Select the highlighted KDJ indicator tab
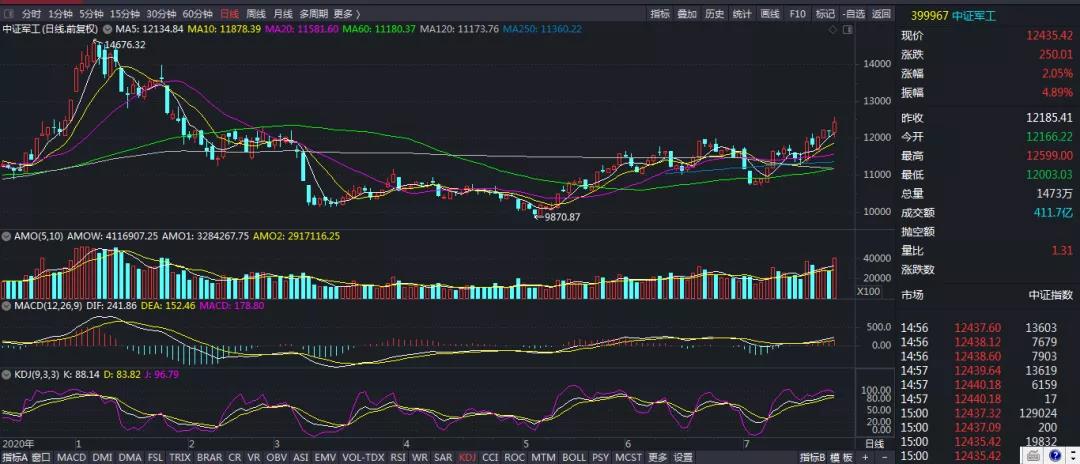Image resolution: width=1080 pixels, height=464 pixels. [x=468, y=457]
